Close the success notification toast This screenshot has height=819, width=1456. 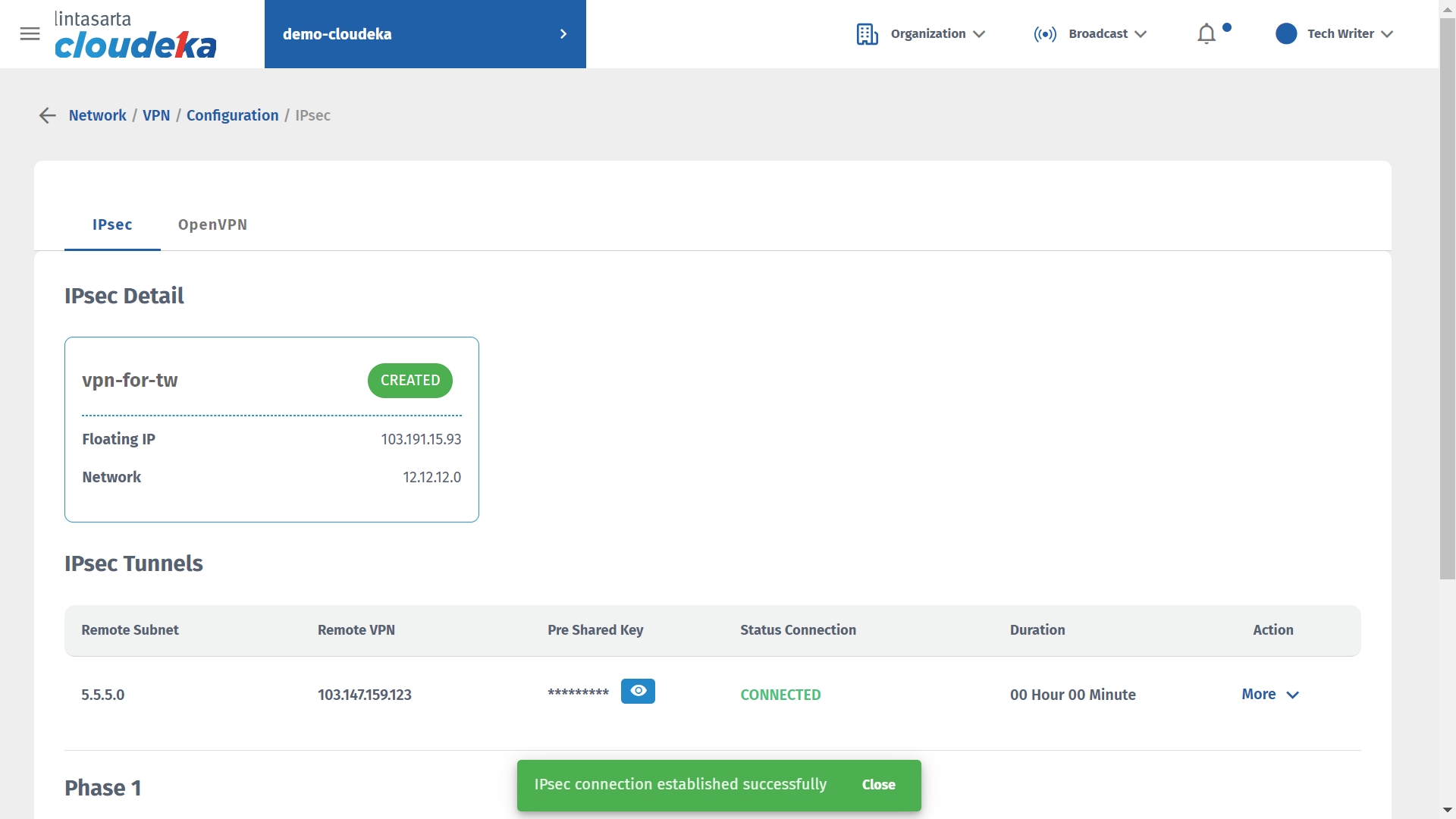[878, 785]
